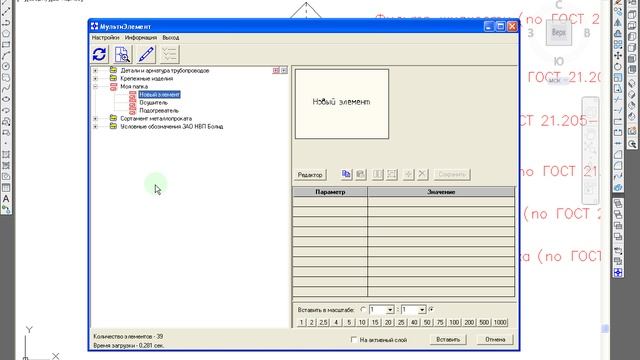Select the Осушитель tree item
Image resolution: width=640 pixels, height=360 pixels.
click(x=153, y=102)
